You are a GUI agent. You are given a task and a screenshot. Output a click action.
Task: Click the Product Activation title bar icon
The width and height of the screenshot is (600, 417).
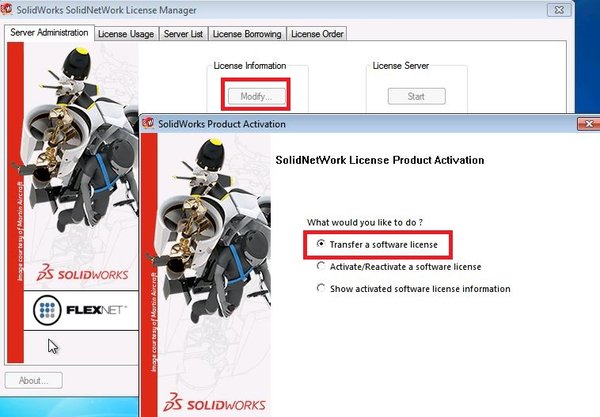click(149, 124)
